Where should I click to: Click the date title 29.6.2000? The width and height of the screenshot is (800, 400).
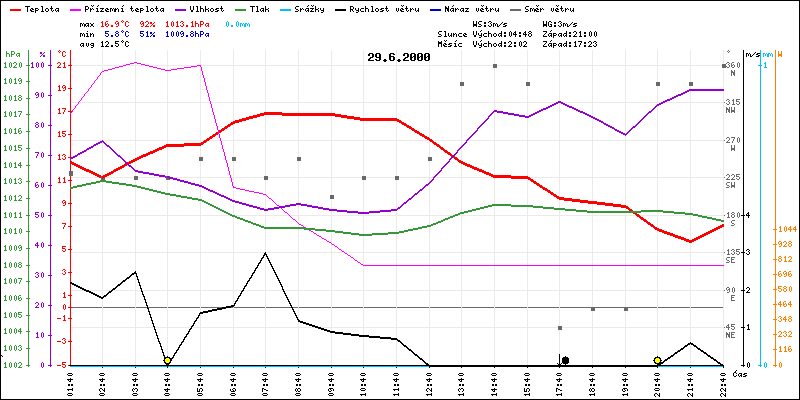pyautogui.click(x=399, y=58)
